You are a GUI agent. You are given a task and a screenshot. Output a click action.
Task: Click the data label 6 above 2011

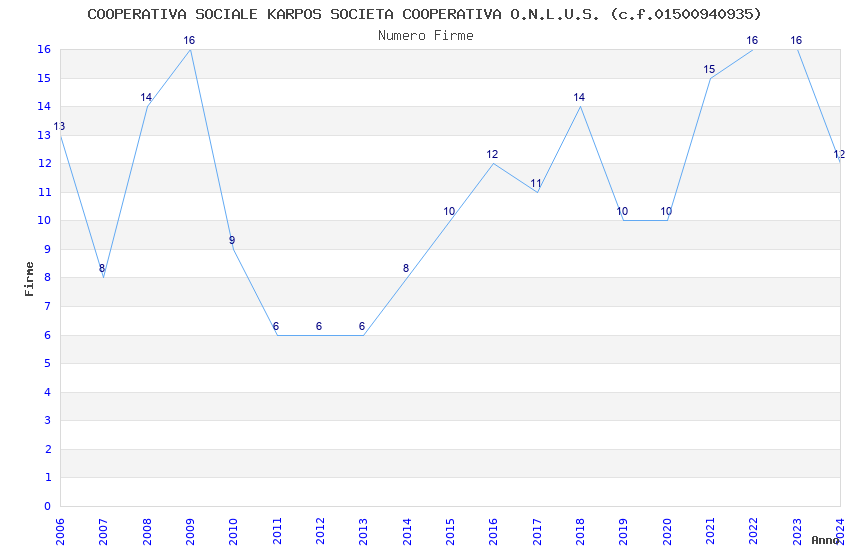275,326
